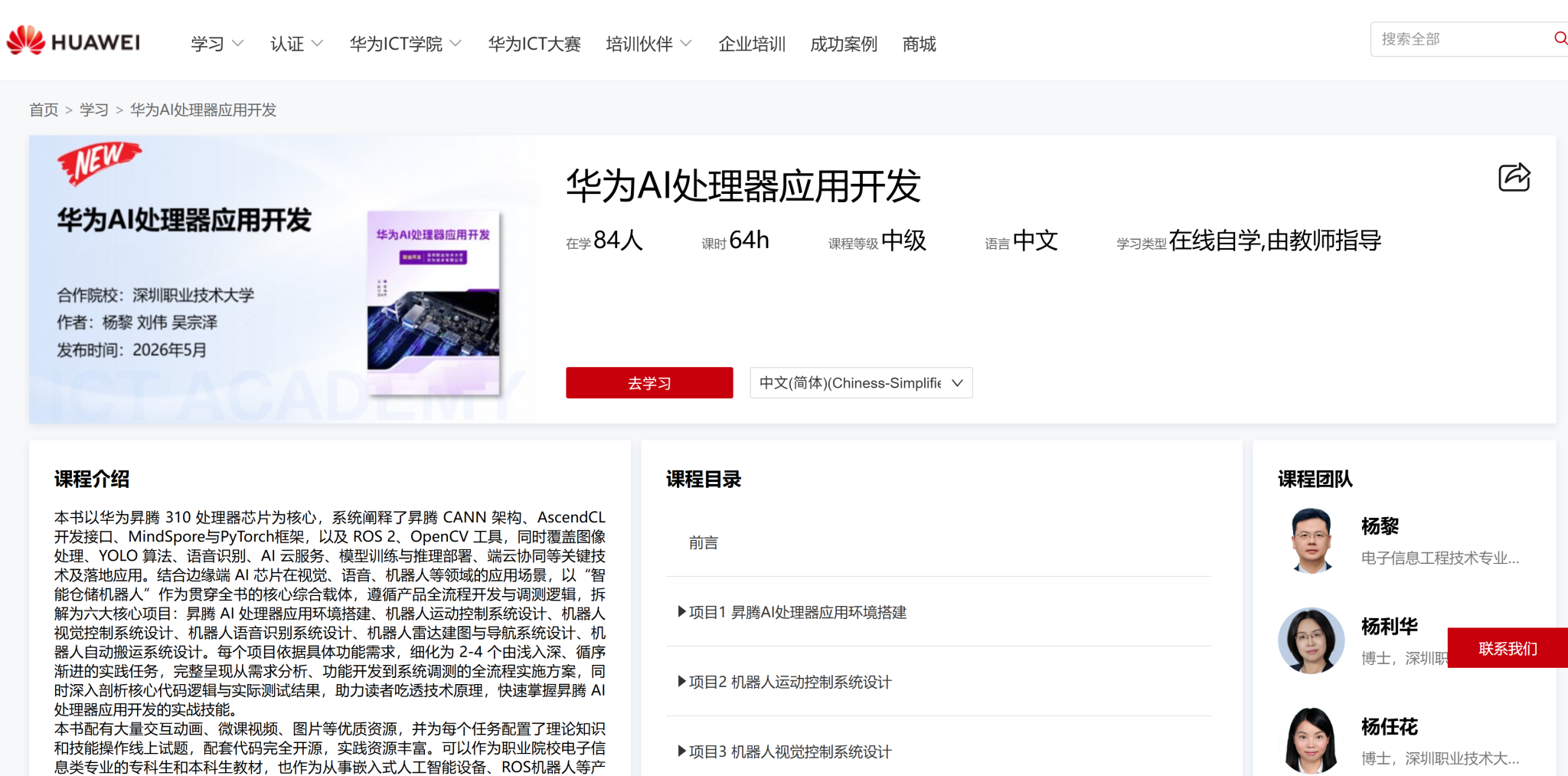Expand the 培训伙伴 menu
This screenshot has height=776, width=1568.
[648, 44]
